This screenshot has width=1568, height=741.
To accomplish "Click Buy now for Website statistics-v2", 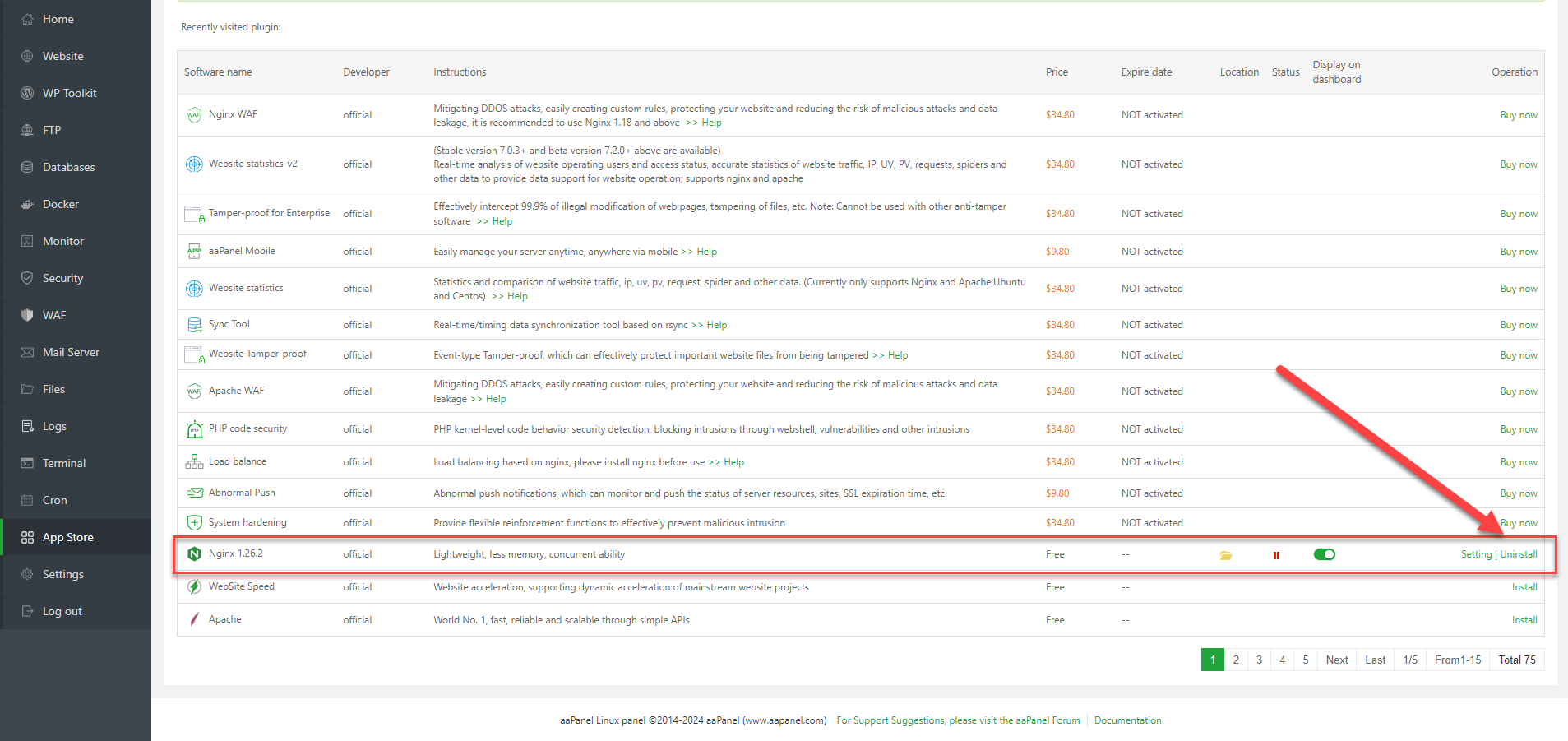I will pos(1519,164).
